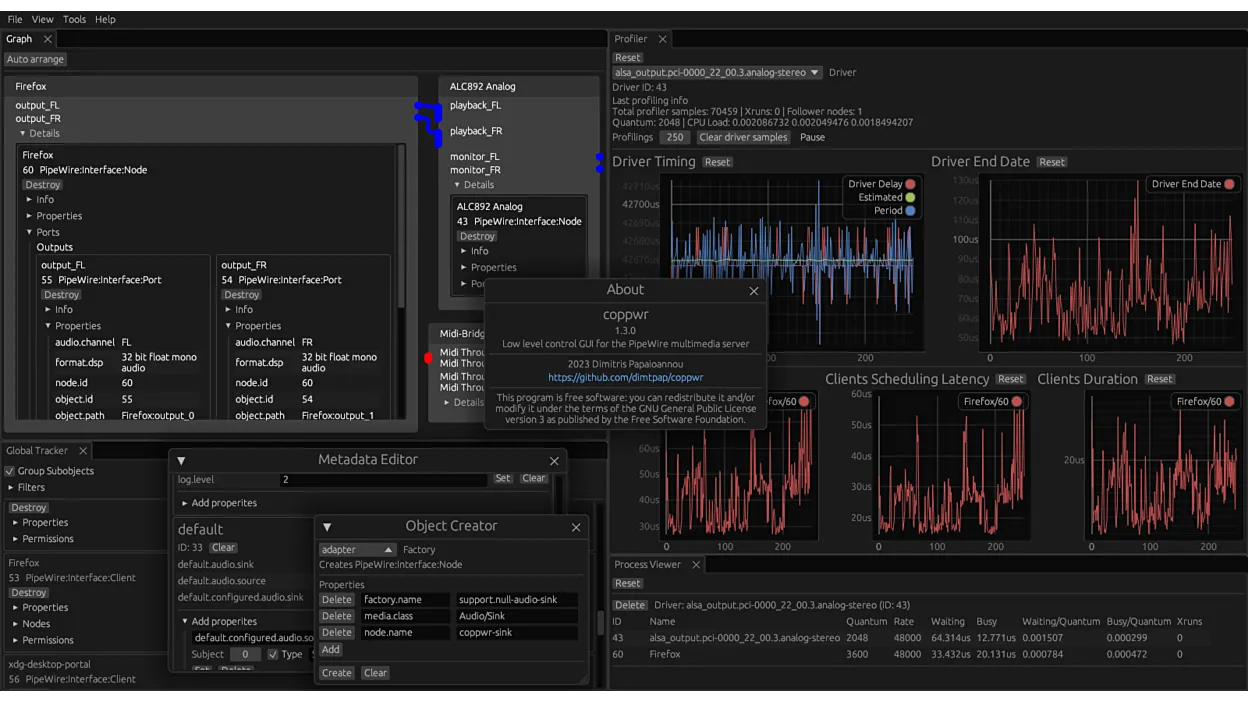Open the adapter Factory dropdown in Object Creator
Image resolution: width=1248 pixels, height=702 pixels.
(x=357, y=548)
